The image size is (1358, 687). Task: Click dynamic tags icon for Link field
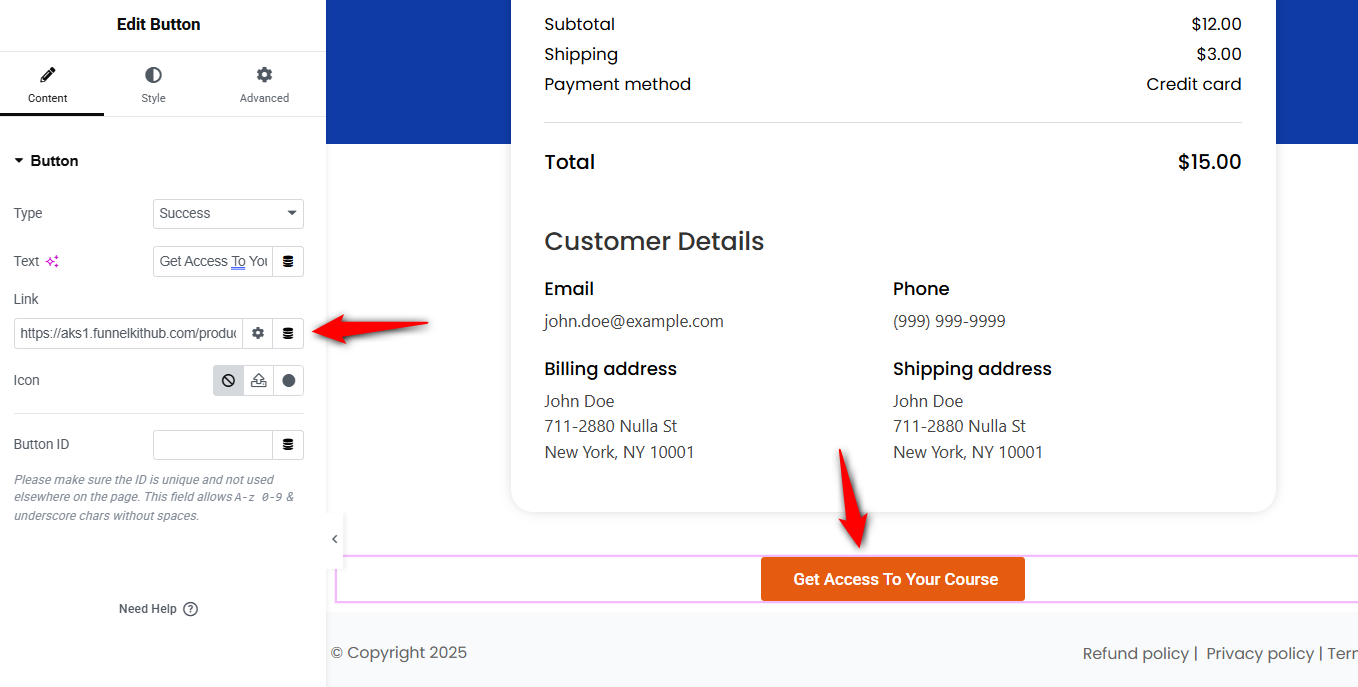(x=288, y=333)
